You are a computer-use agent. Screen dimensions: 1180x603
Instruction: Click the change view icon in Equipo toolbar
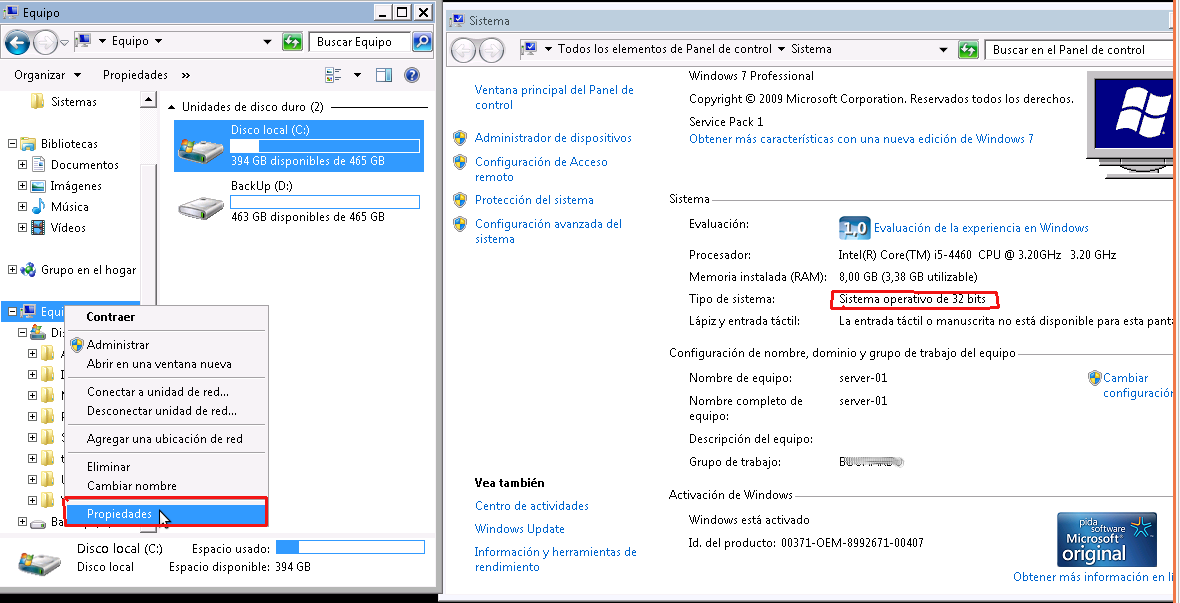(334, 75)
